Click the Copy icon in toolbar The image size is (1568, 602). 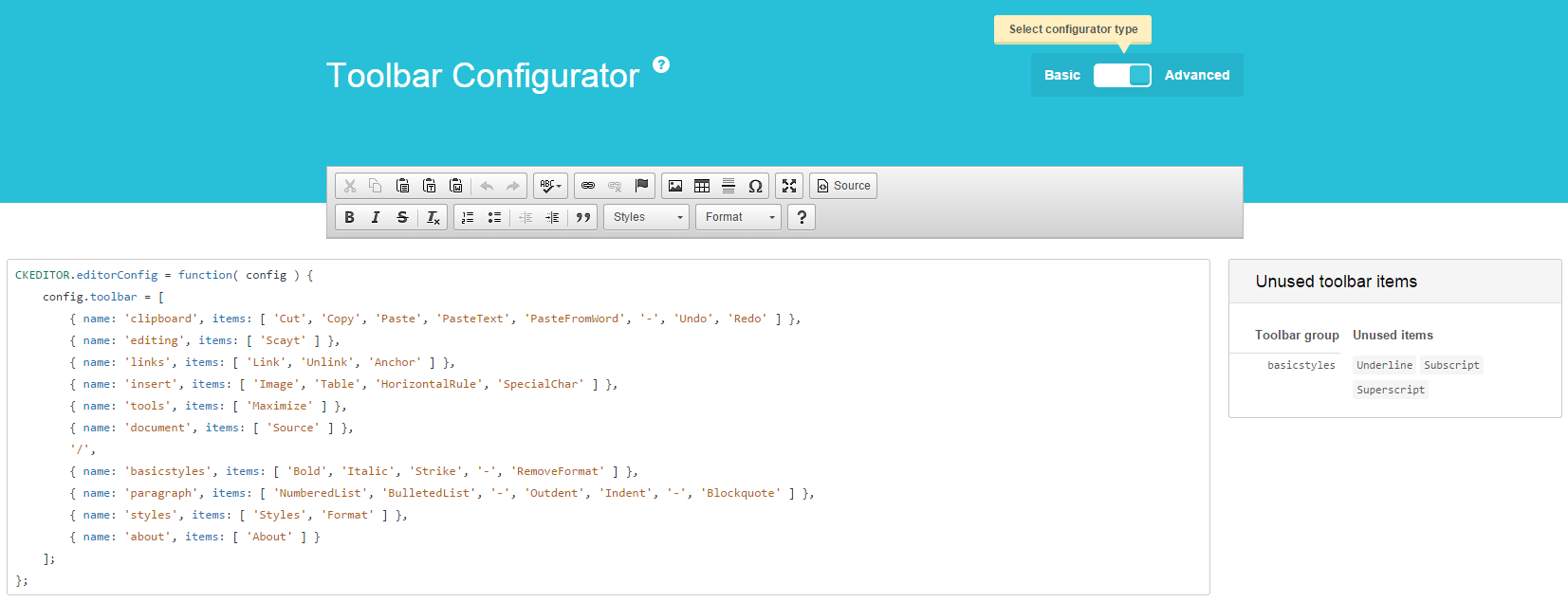click(376, 186)
